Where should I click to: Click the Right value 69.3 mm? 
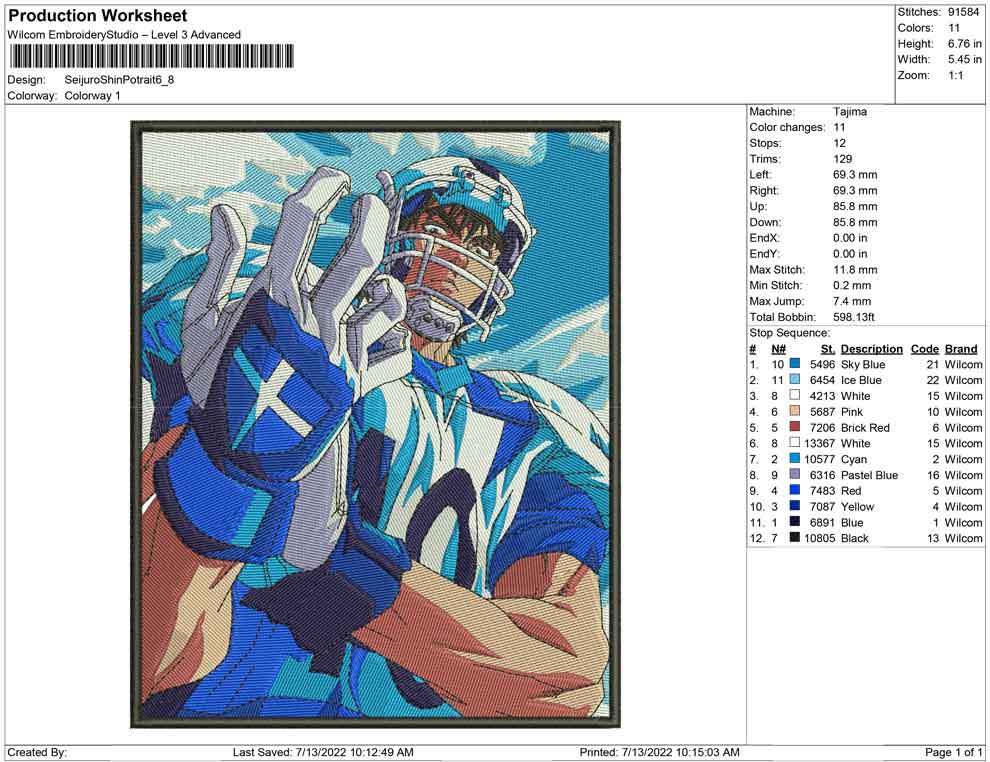click(x=855, y=191)
